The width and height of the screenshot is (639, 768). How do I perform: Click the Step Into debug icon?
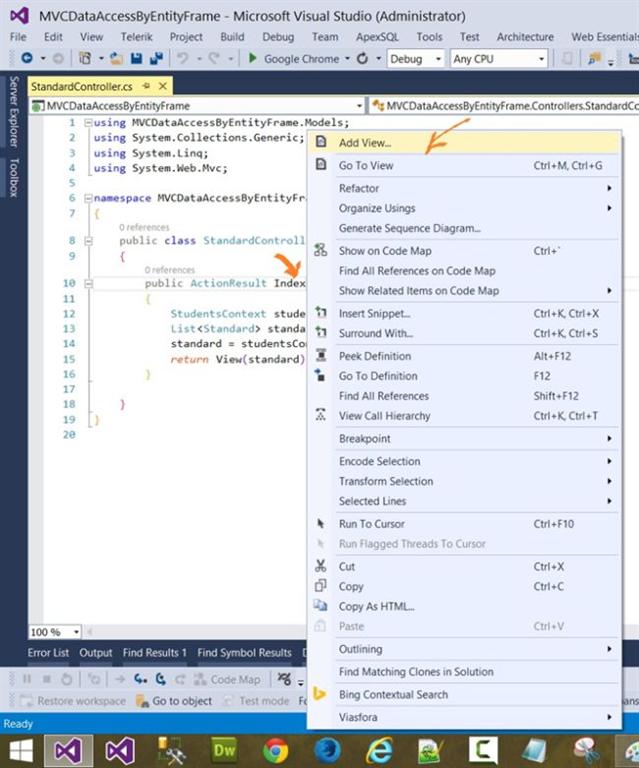click(141, 679)
